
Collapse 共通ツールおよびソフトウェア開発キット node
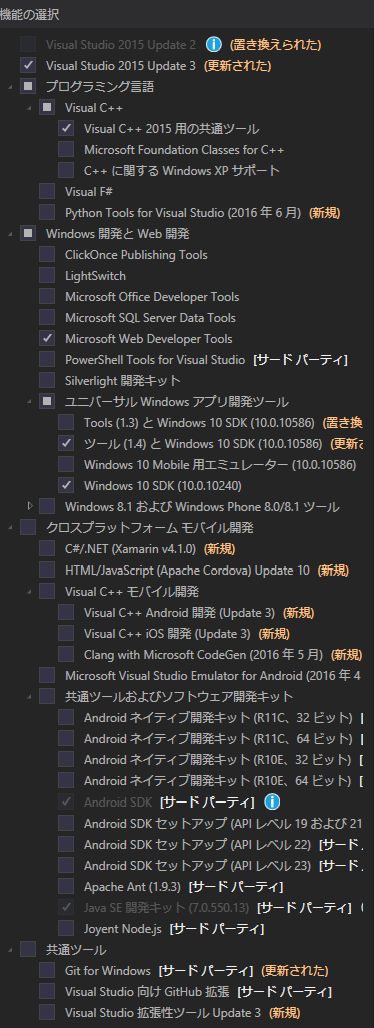point(30,697)
